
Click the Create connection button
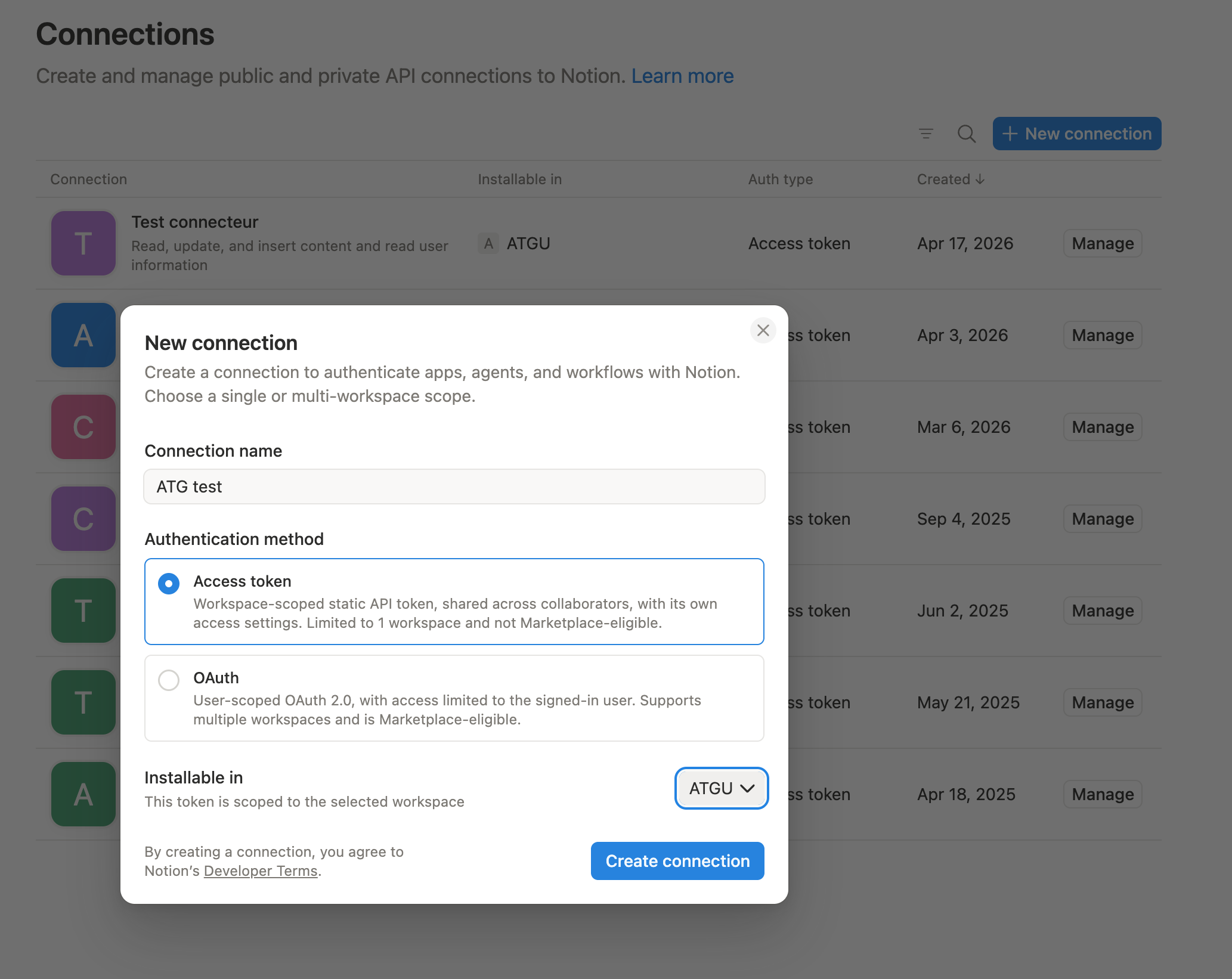pyautogui.click(x=677, y=861)
